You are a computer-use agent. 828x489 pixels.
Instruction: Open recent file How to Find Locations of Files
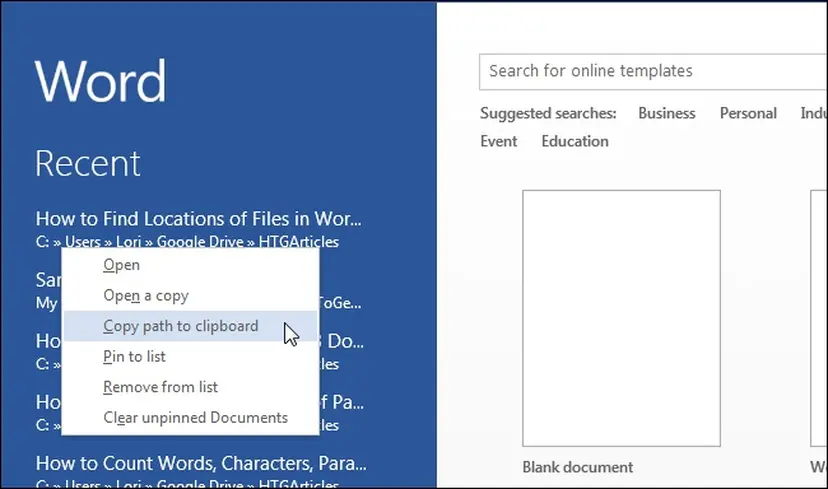coord(198,219)
